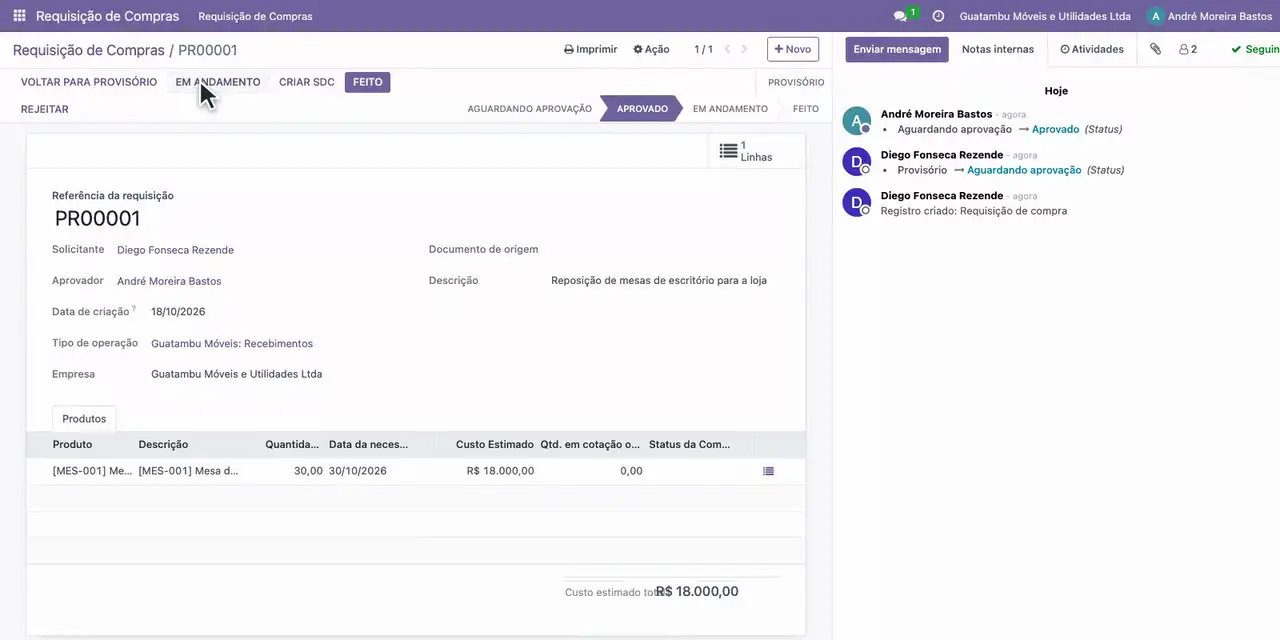Screen dimensions: 1280x640
Task: Click Voltar para Provisório button
Action: point(89,82)
